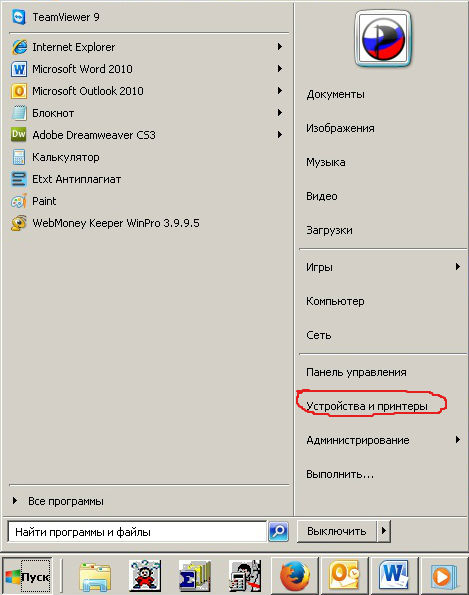469x595 pixels.
Task: Open the Калькулятор icon
Action: (x=19, y=157)
